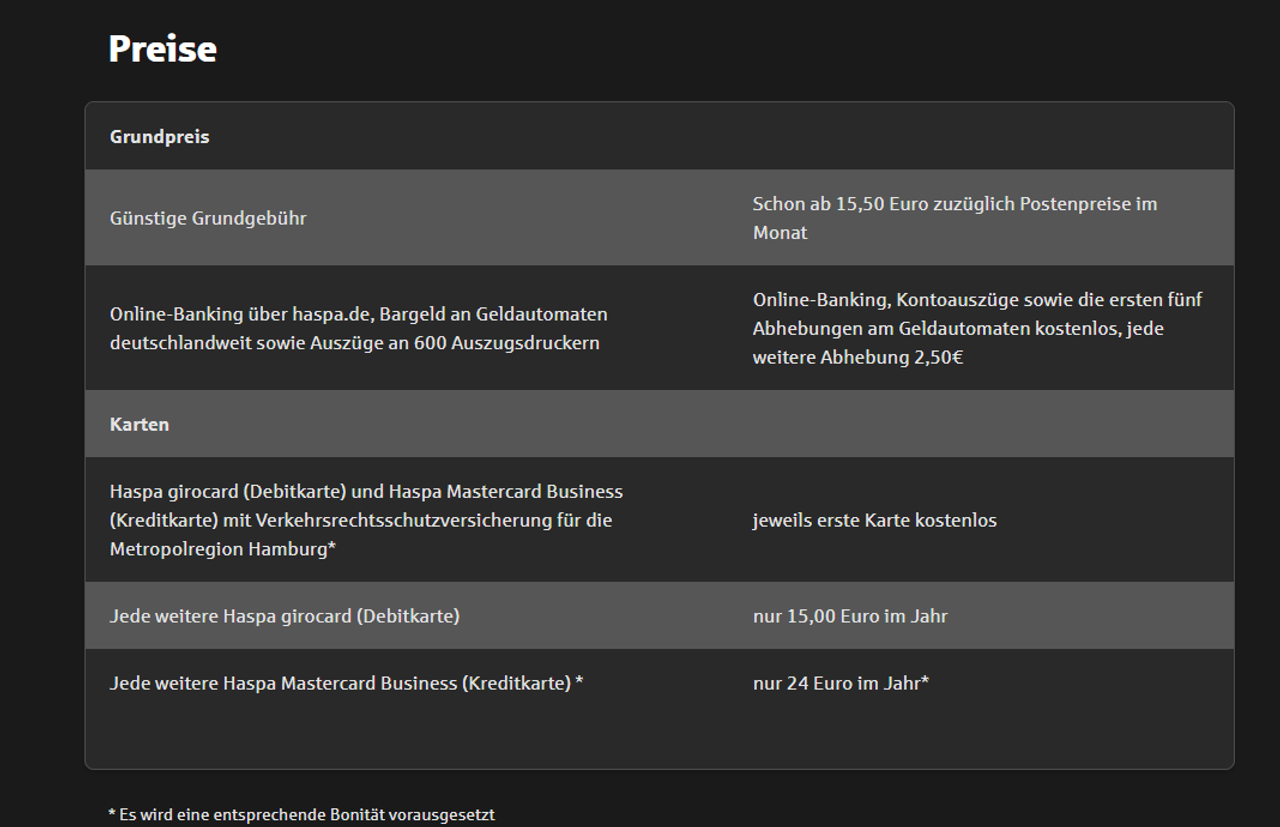Click the Günstige Grundgebühr label
1280x827 pixels.
point(208,218)
